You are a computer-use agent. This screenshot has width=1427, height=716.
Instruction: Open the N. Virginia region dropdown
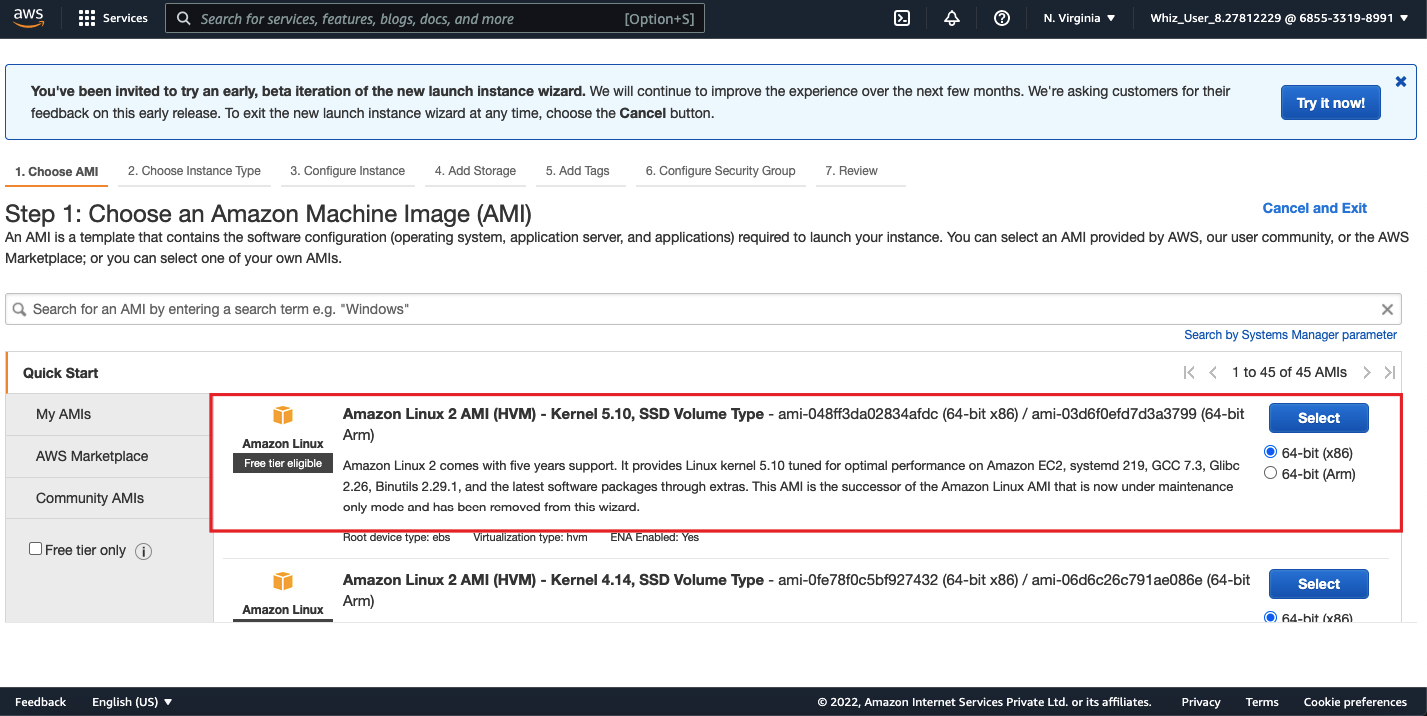click(1080, 18)
